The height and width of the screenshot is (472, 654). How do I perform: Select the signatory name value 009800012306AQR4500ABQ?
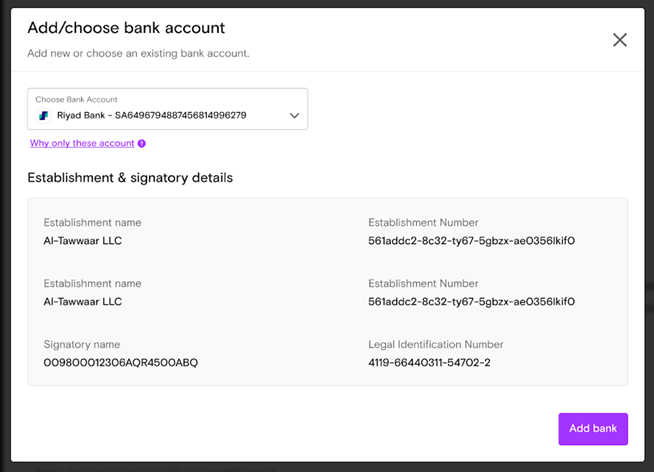pos(121,362)
